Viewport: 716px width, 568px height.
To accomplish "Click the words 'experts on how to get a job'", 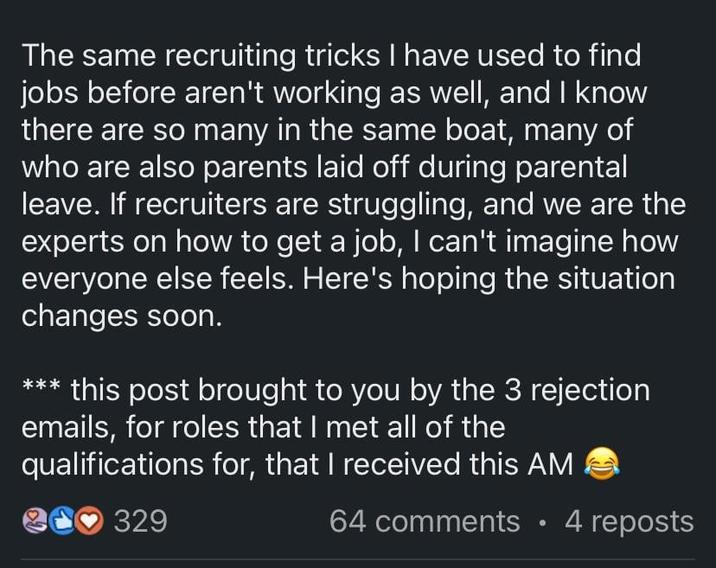I will coord(209,242).
